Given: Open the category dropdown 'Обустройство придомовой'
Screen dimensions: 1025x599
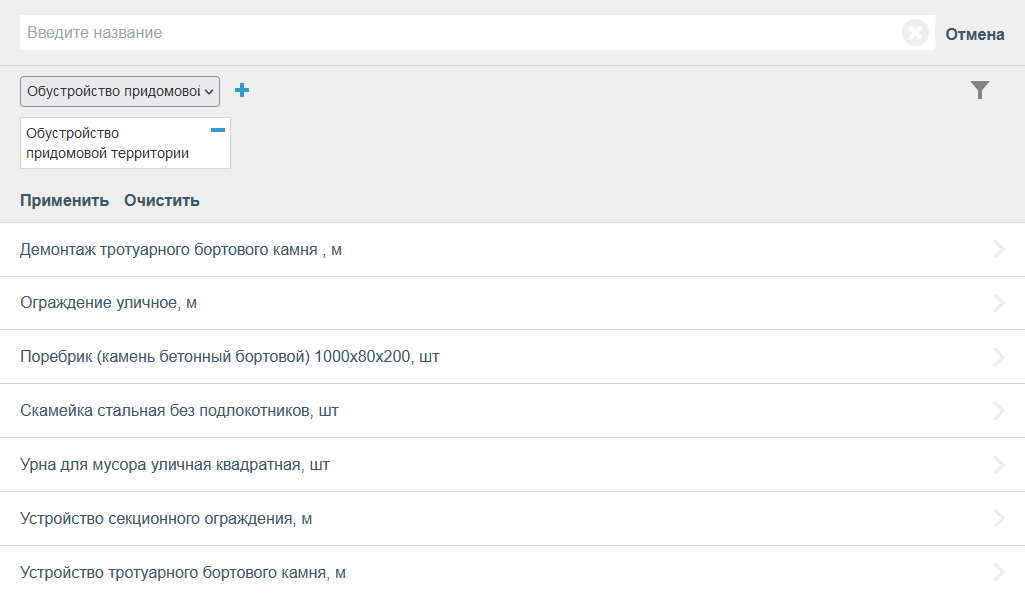Looking at the screenshot, I should (120, 91).
